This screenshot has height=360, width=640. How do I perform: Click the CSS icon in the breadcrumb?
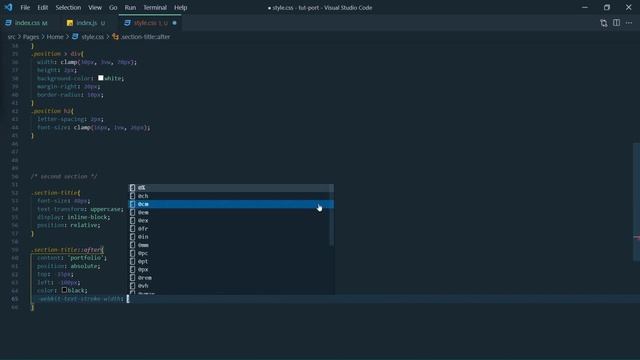pyautogui.click(x=75, y=37)
